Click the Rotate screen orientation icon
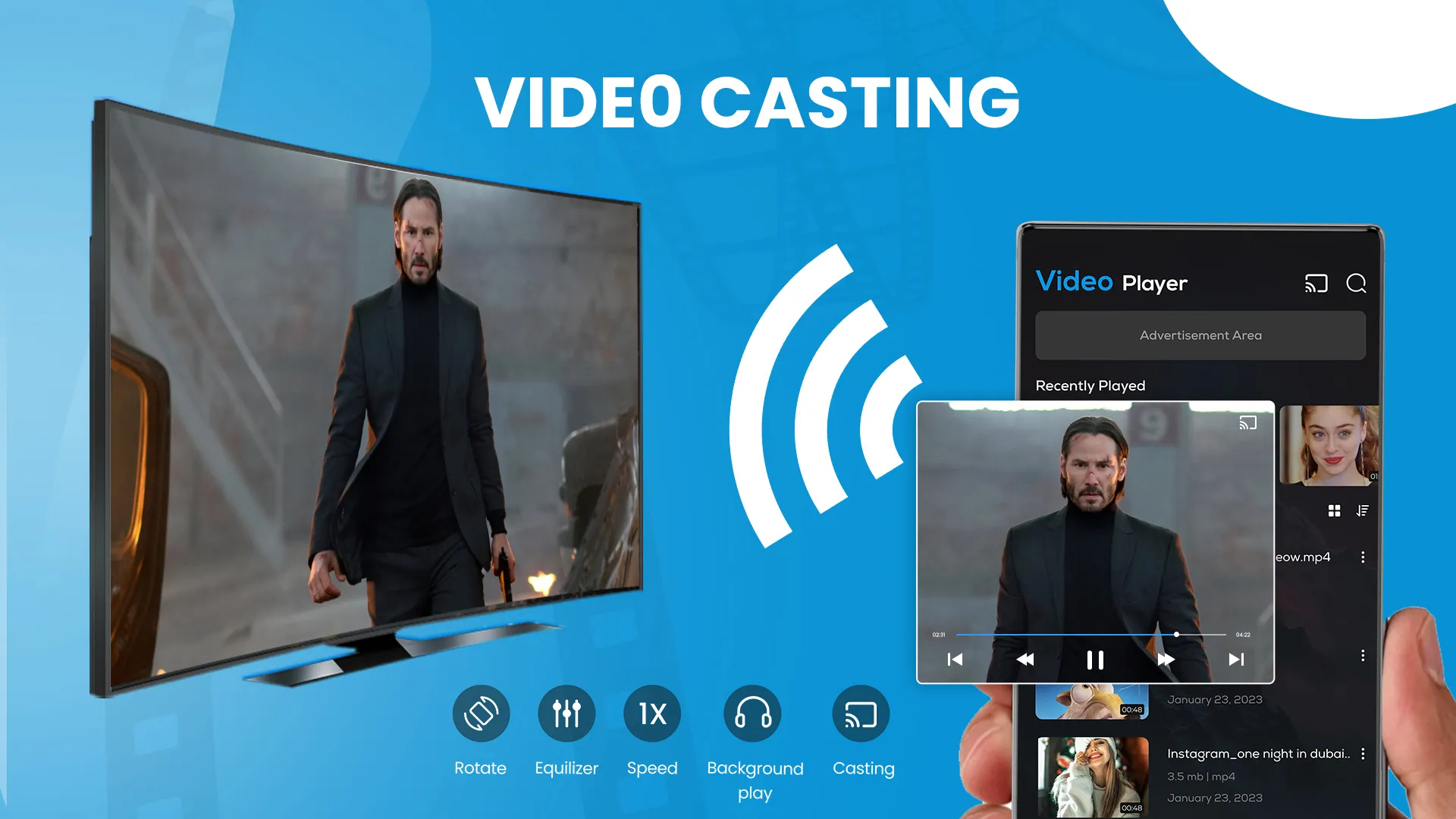 (479, 714)
